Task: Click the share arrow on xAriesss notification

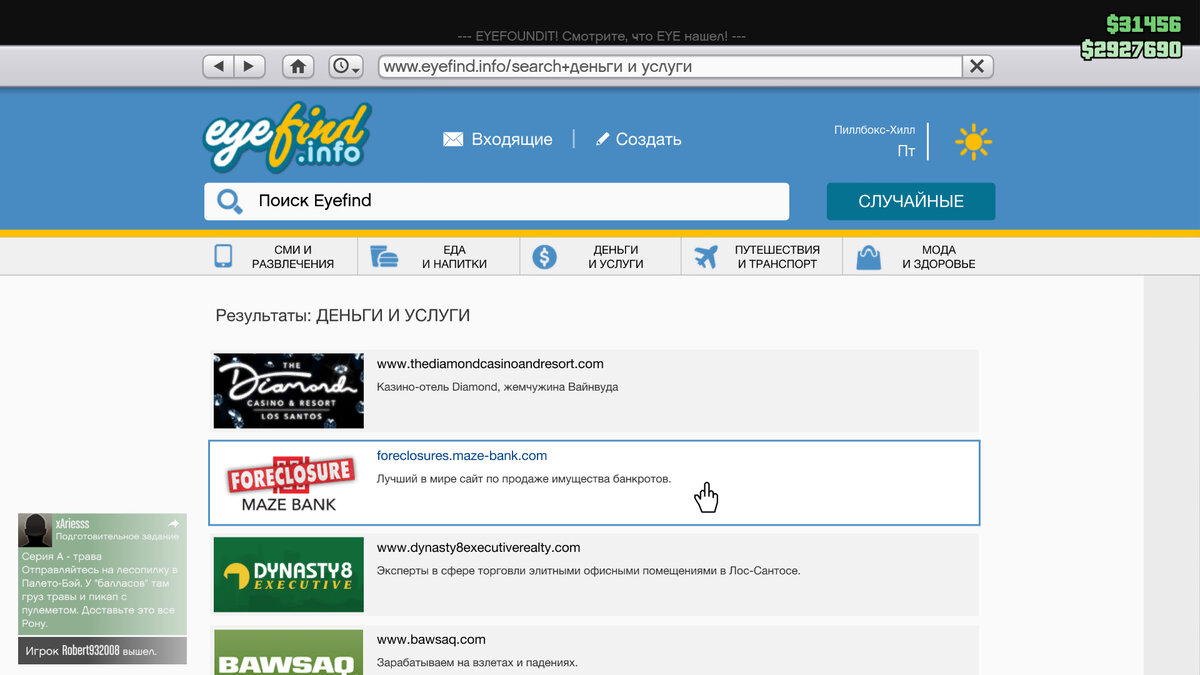Action: (174, 523)
